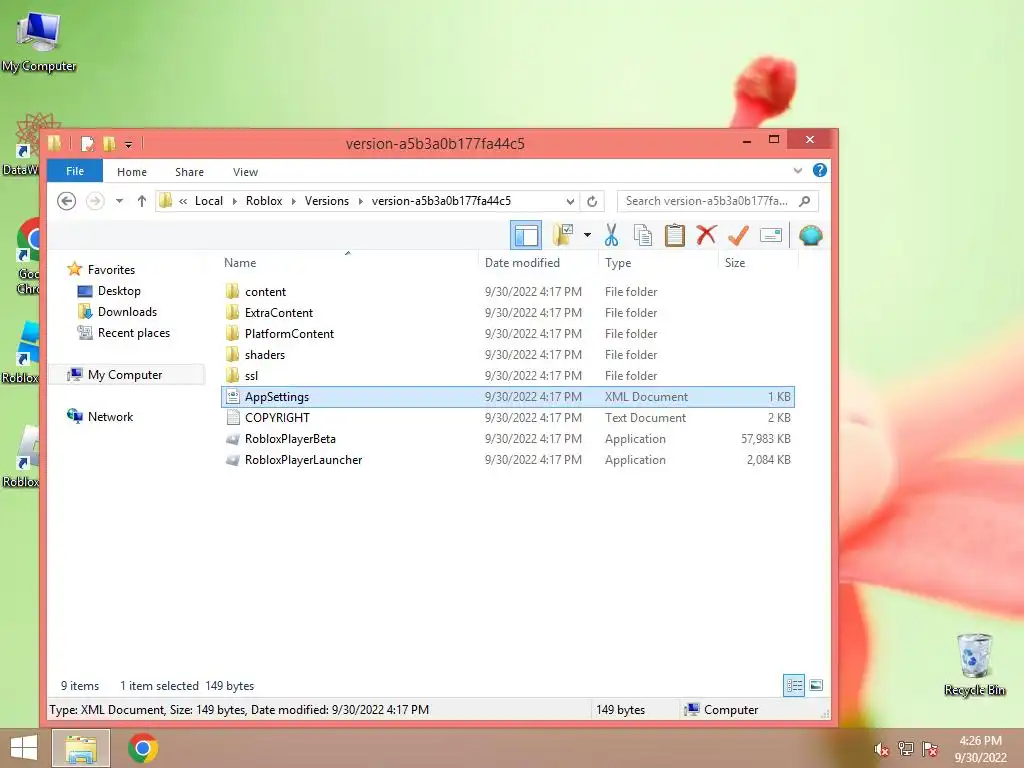The image size is (1024, 768).
Task: Toggle the navigation pane layout button
Action: [x=526, y=235]
